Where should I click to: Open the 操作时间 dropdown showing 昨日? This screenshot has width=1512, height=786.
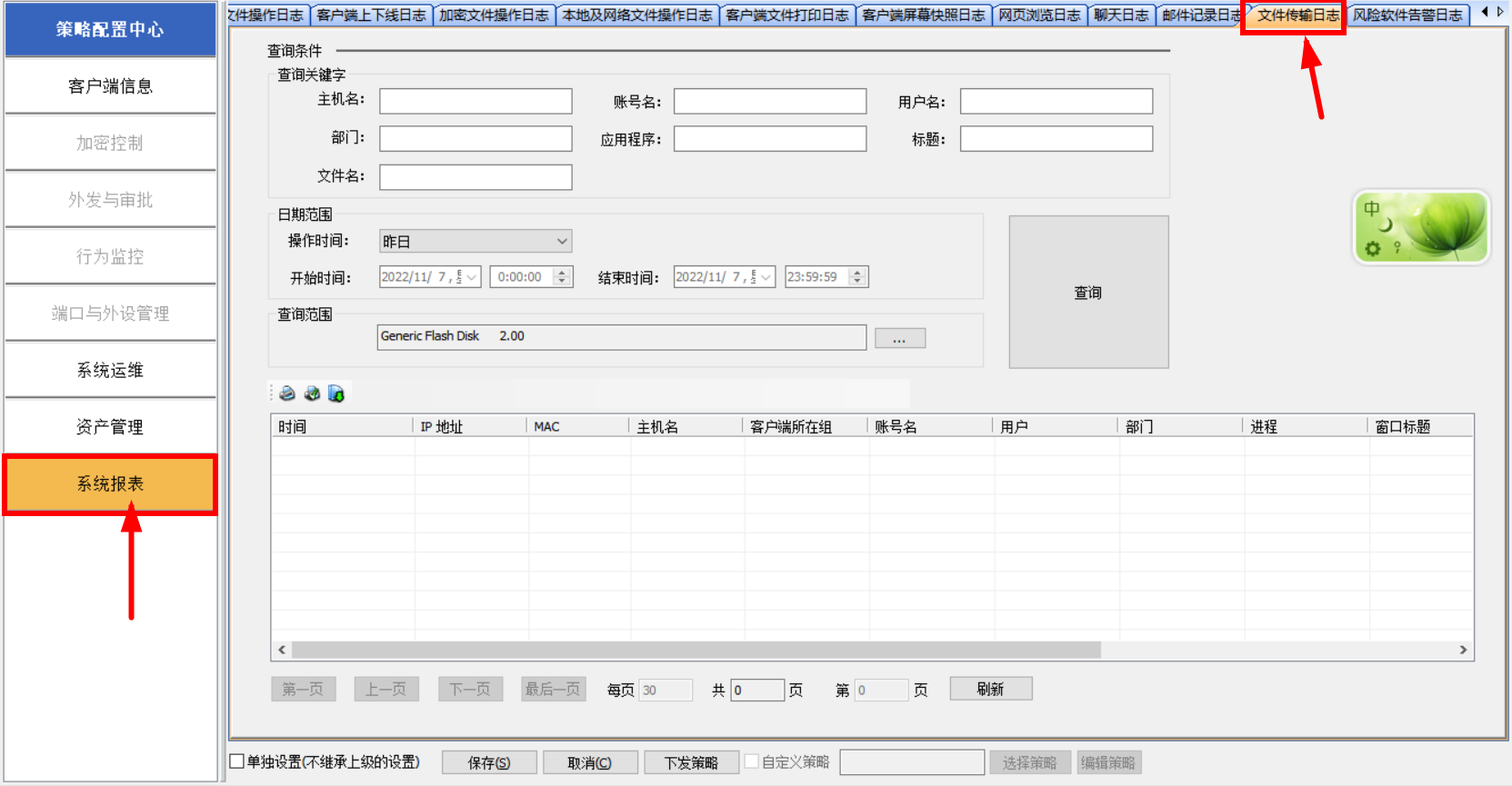562,242
